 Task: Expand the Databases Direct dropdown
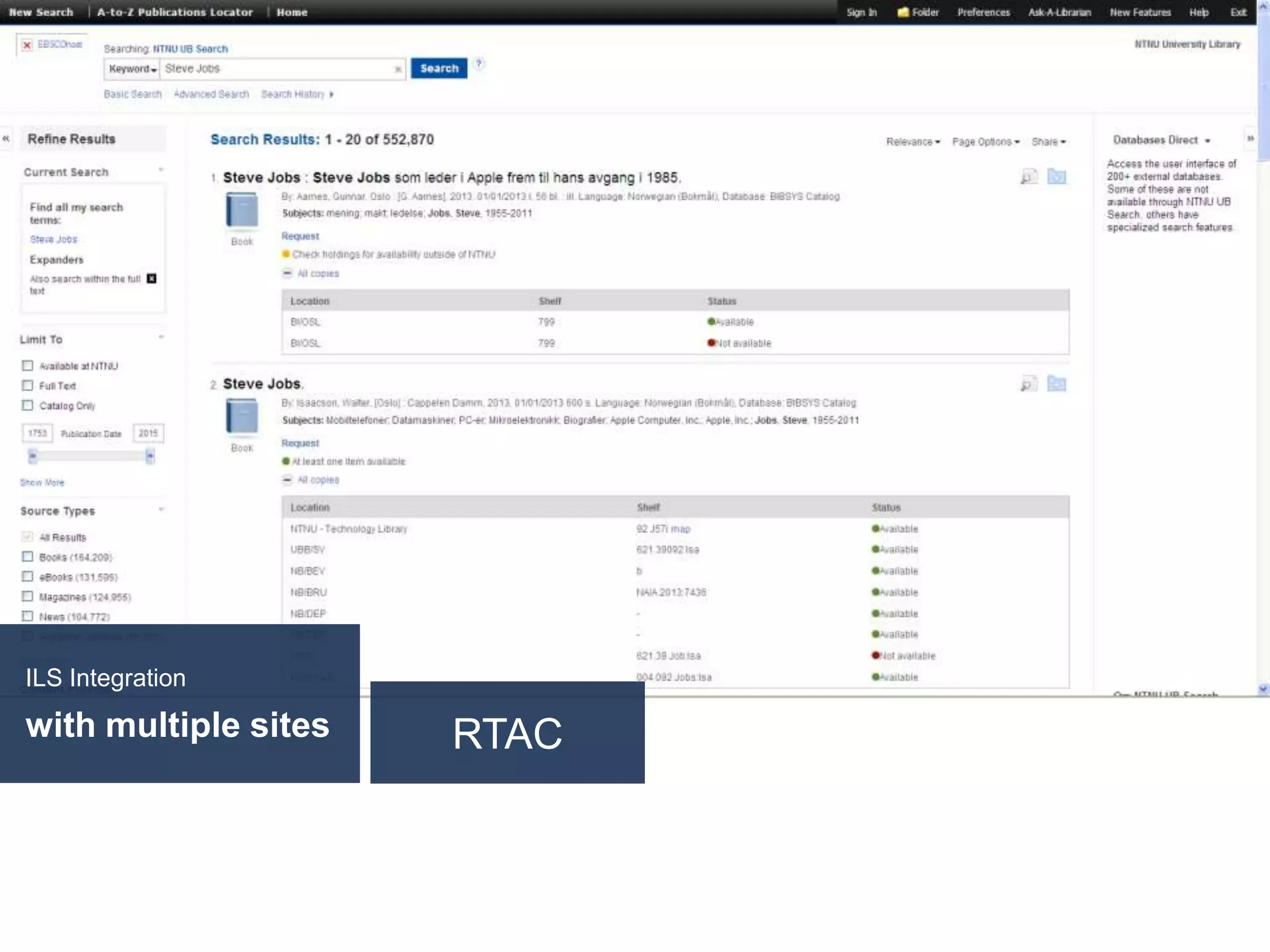[x=1161, y=140]
